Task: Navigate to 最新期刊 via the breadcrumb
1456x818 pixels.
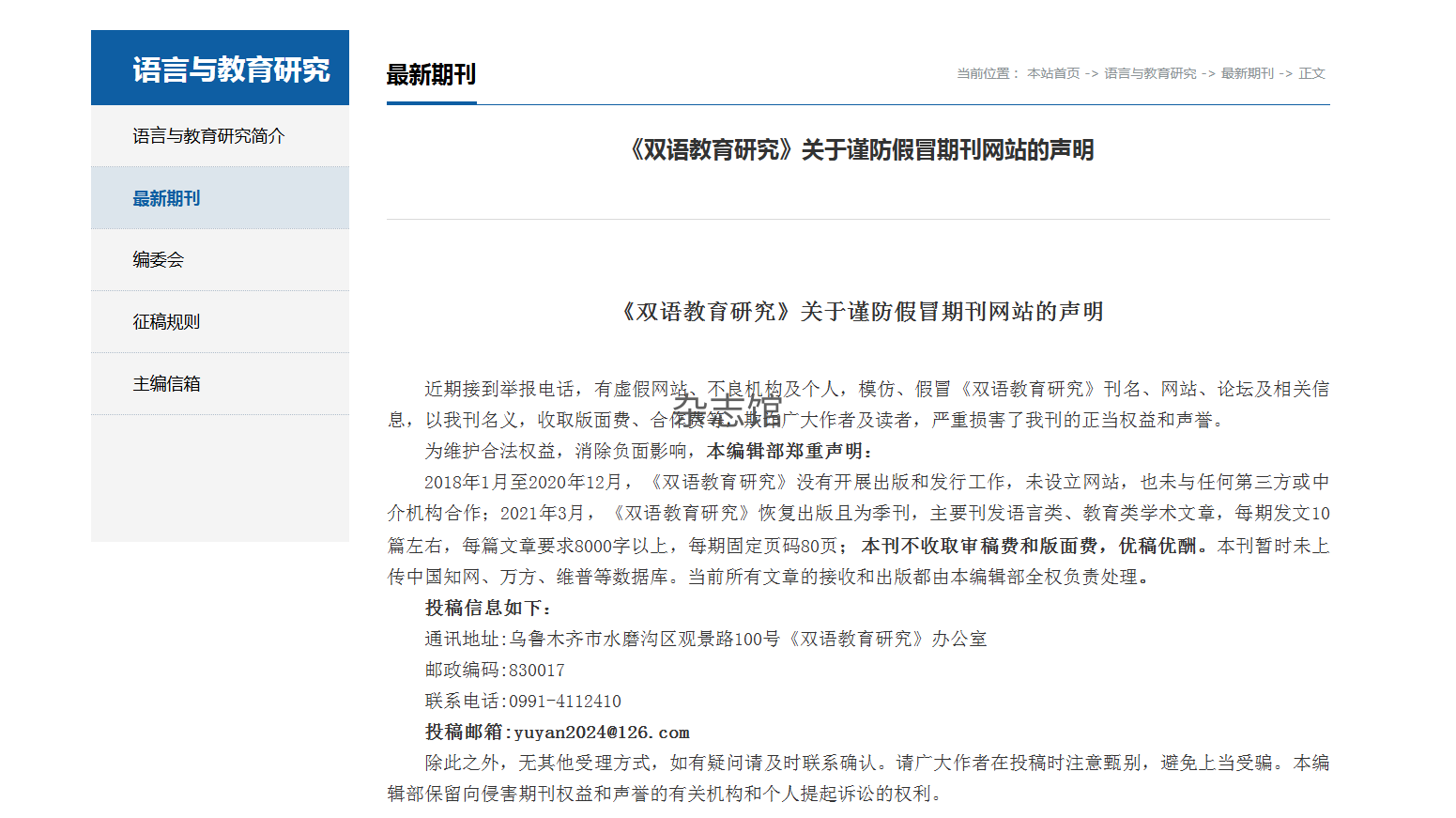Action: coord(1247,73)
